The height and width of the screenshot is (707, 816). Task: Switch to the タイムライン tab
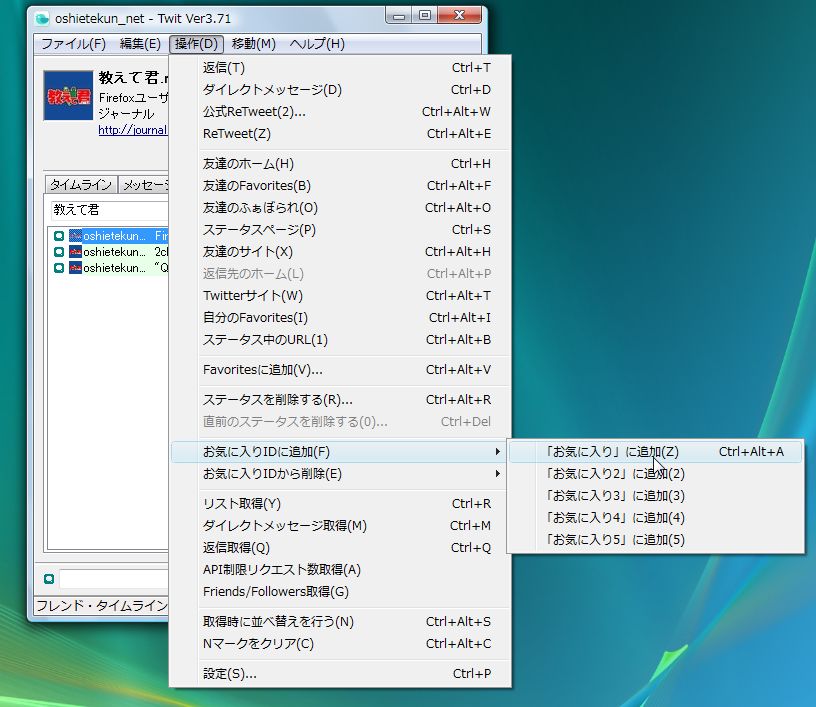tap(81, 185)
